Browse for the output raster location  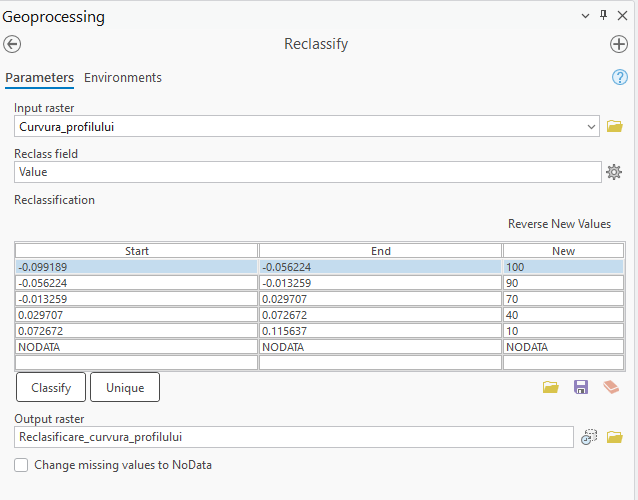click(x=615, y=437)
